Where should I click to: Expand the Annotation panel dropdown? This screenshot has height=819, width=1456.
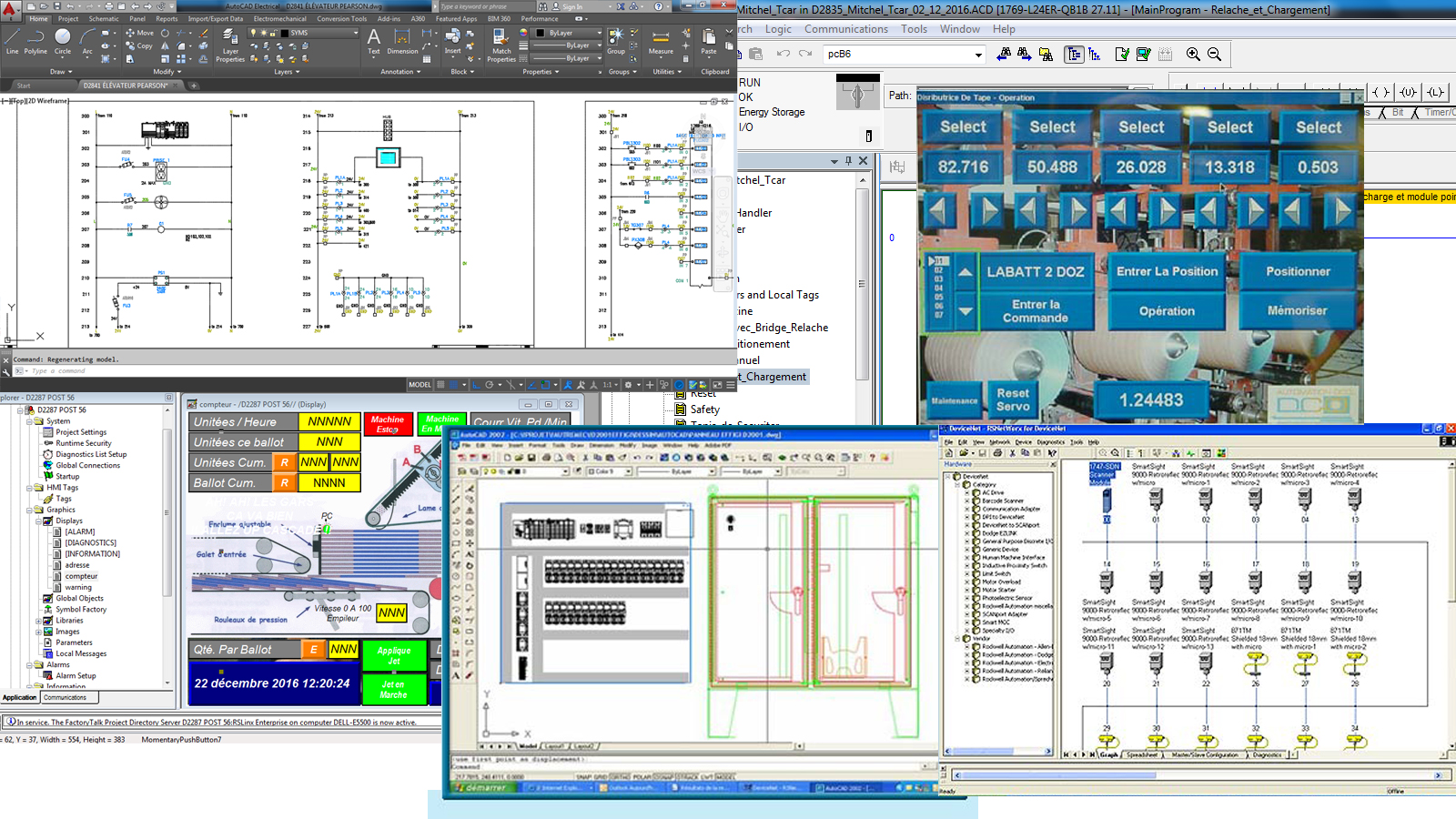400,71
